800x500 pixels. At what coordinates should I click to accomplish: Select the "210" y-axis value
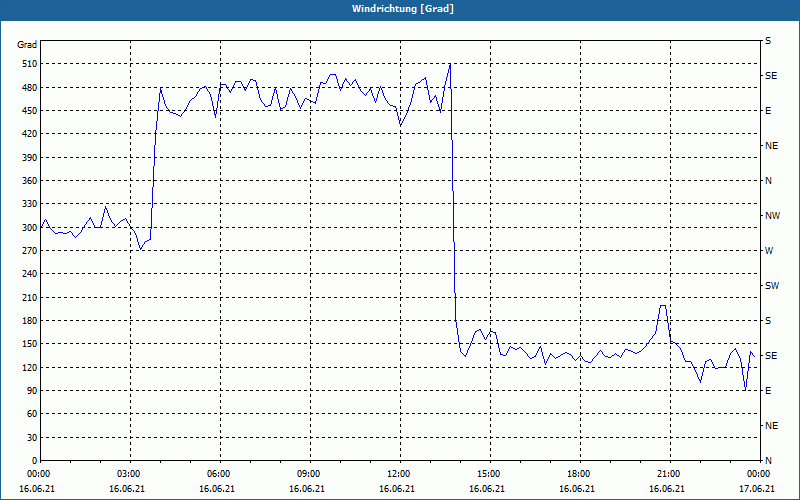(x=30, y=297)
